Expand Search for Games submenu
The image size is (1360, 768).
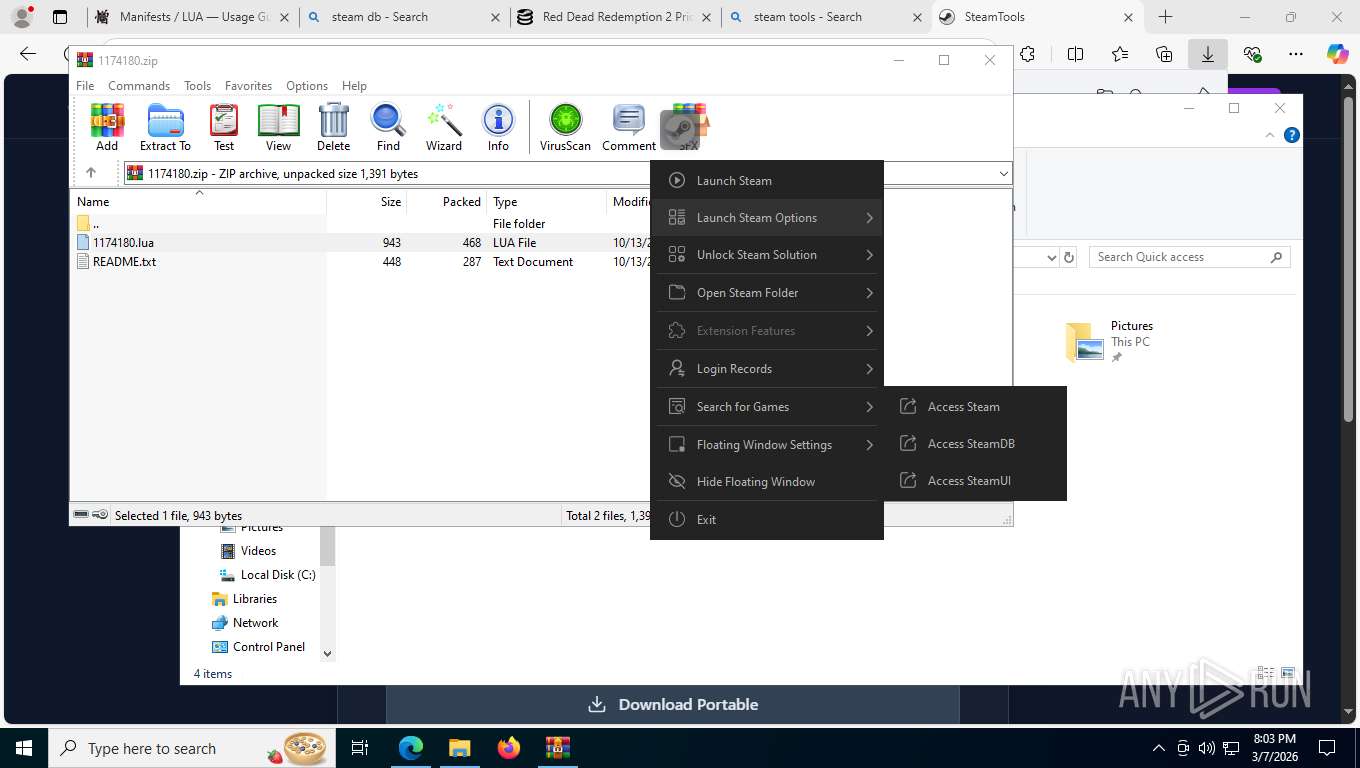(767, 406)
